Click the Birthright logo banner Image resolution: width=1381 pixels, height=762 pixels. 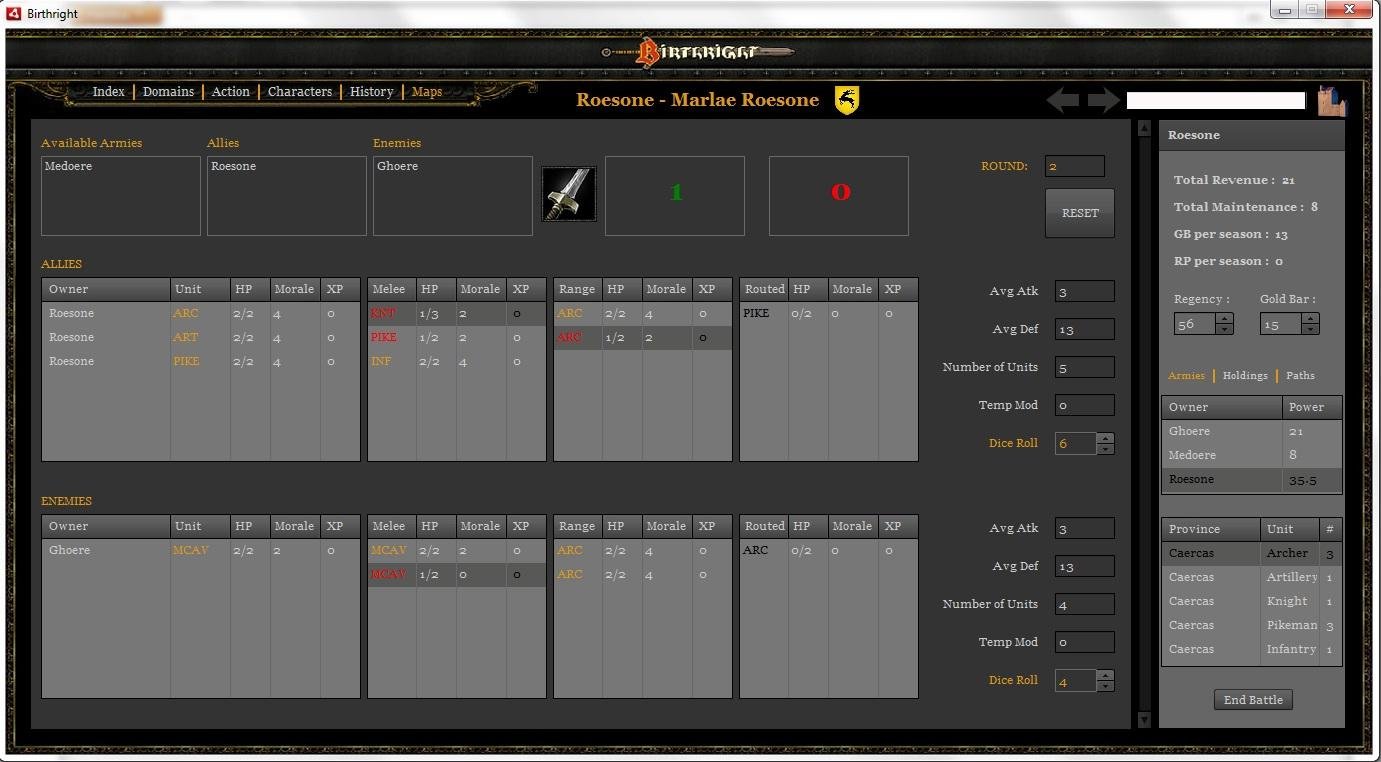pyautogui.click(x=698, y=52)
